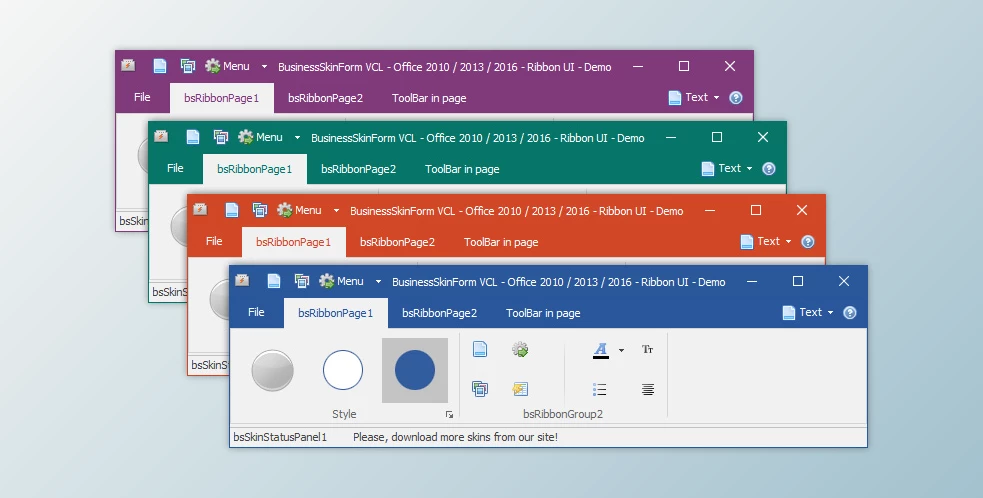Expand quick access dropdown arrow in blue window
Image resolution: width=983 pixels, height=498 pixels.
(378, 282)
